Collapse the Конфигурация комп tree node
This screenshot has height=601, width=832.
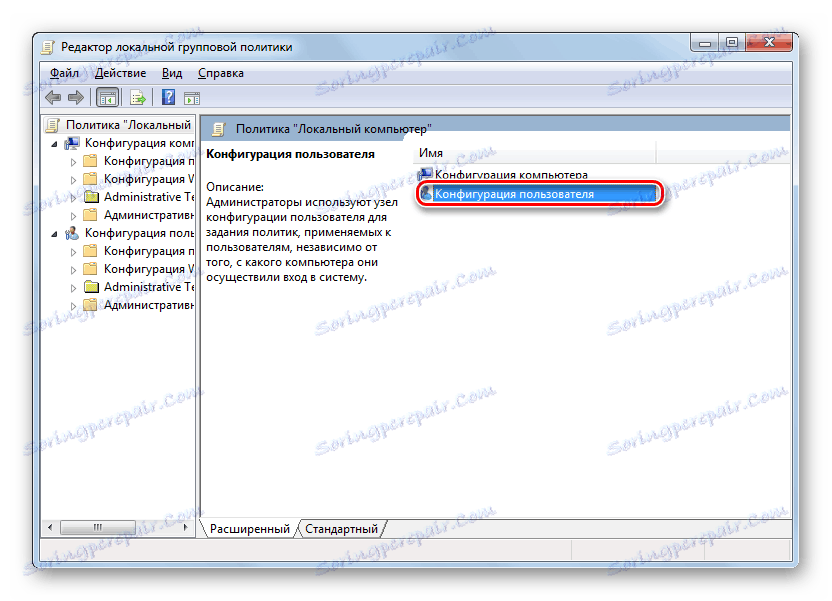click(x=54, y=144)
